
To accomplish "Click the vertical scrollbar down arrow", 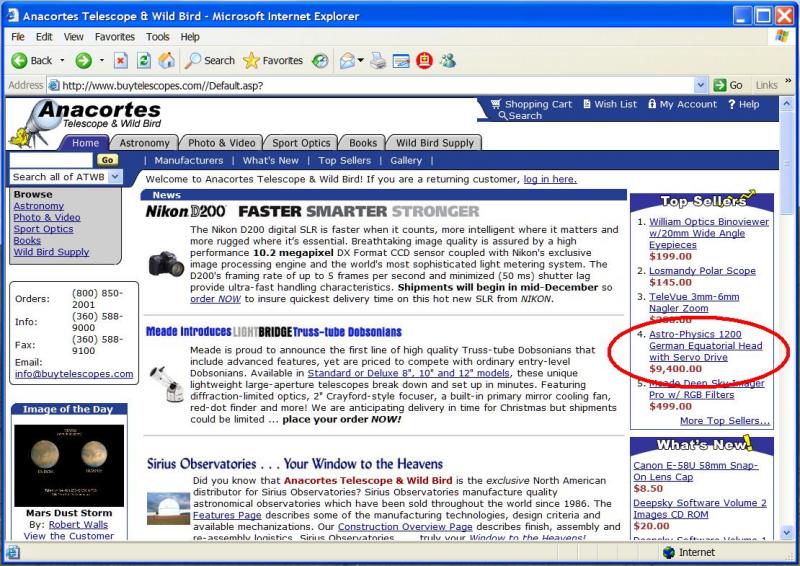I will pyautogui.click(x=786, y=532).
